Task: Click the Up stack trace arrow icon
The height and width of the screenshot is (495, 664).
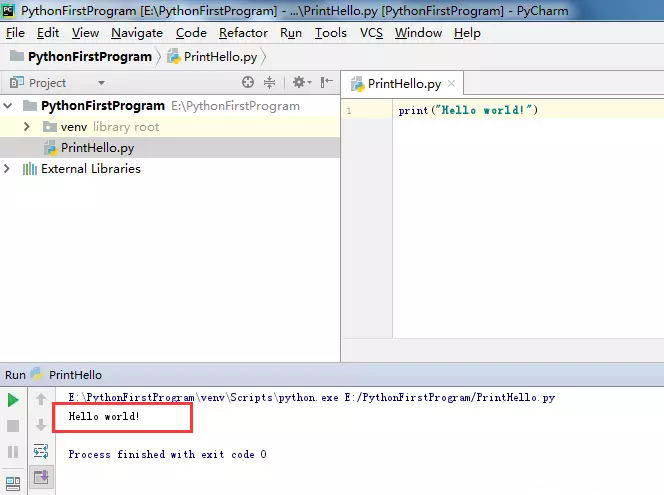Action: coord(41,399)
